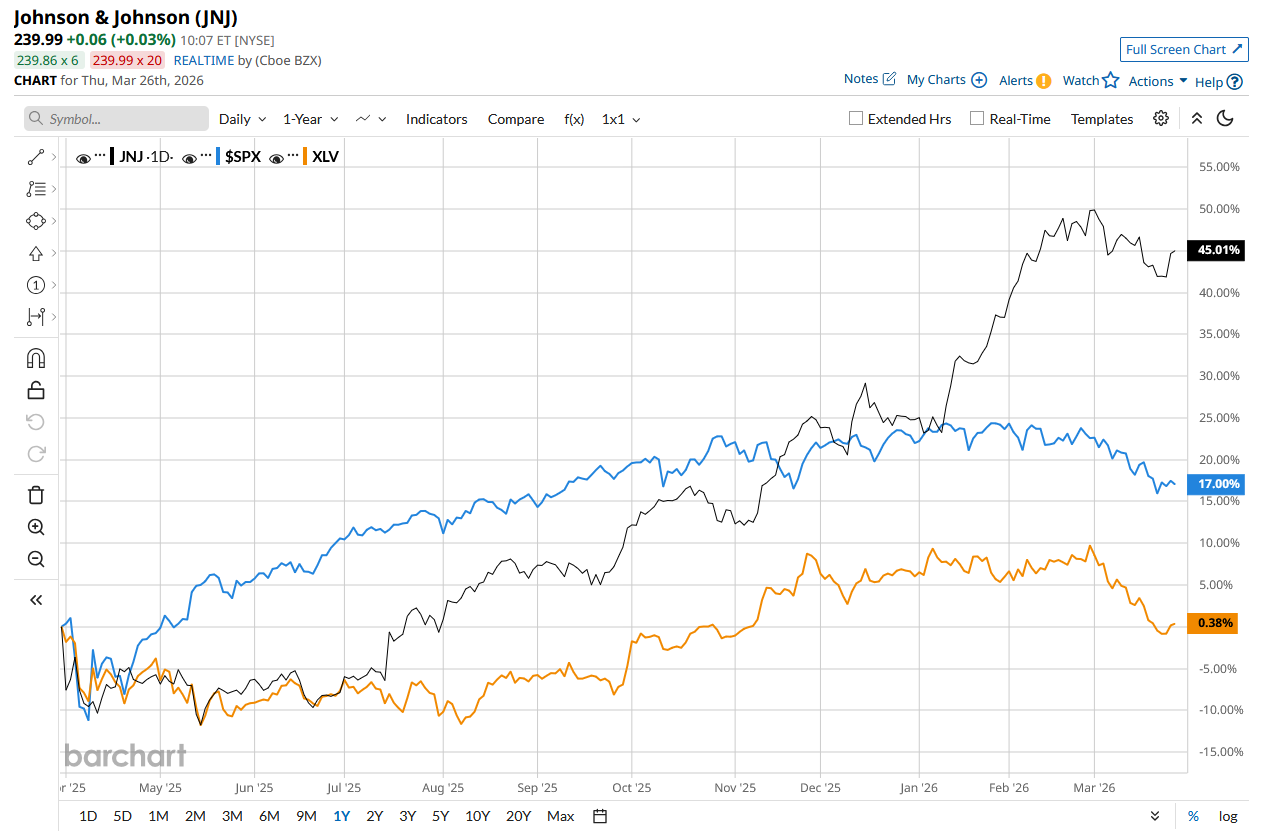Enable Real-Time checkbox
The image size is (1263, 832).
coord(977,118)
